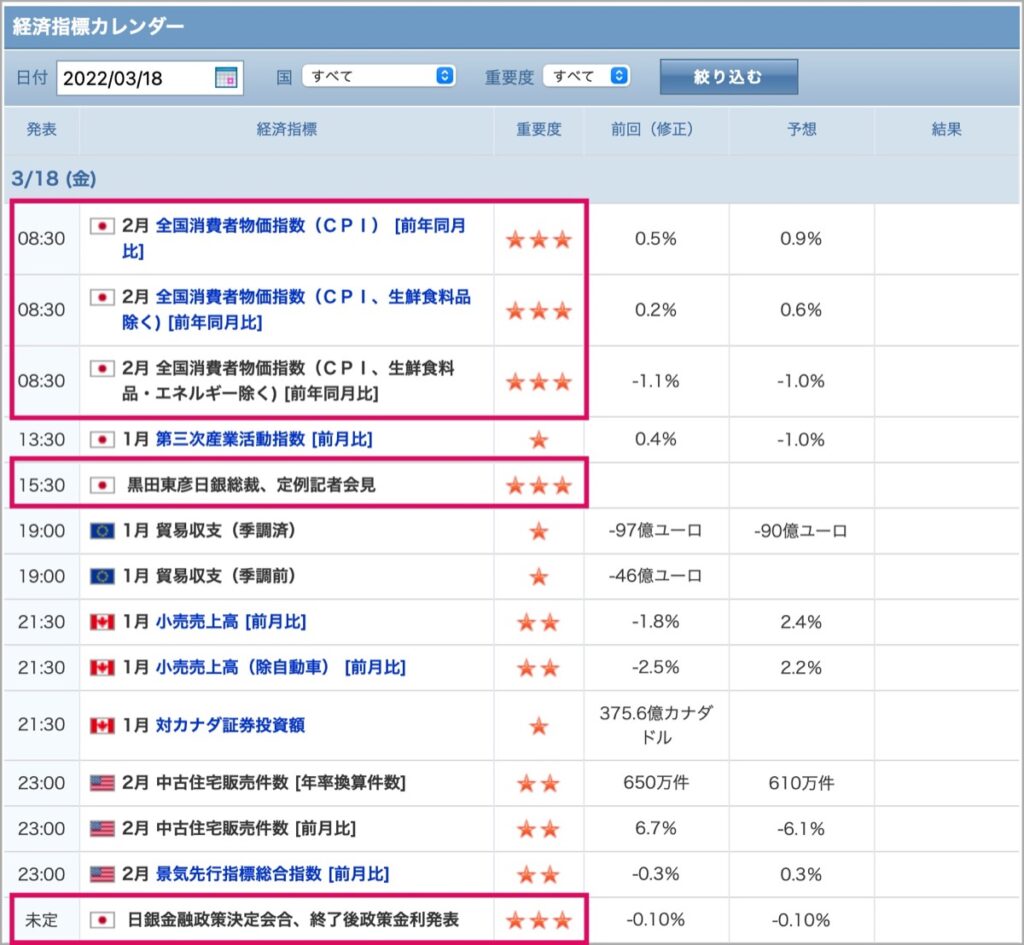Click the 結果 column header
Viewport: 1024px width, 945px height.
click(947, 129)
